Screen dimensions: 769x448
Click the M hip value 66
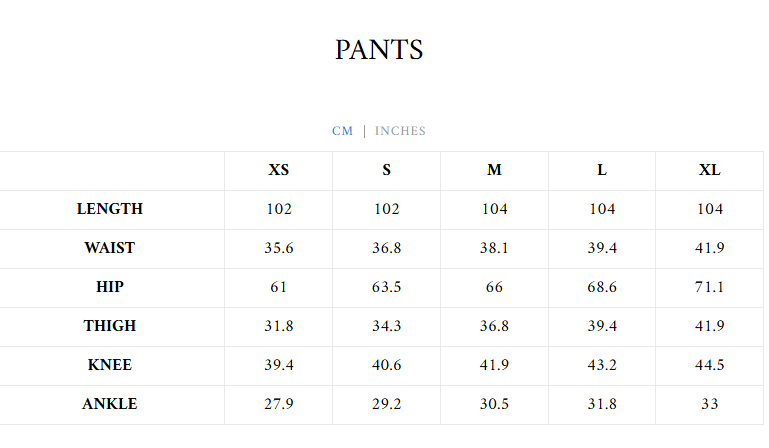click(494, 287)
